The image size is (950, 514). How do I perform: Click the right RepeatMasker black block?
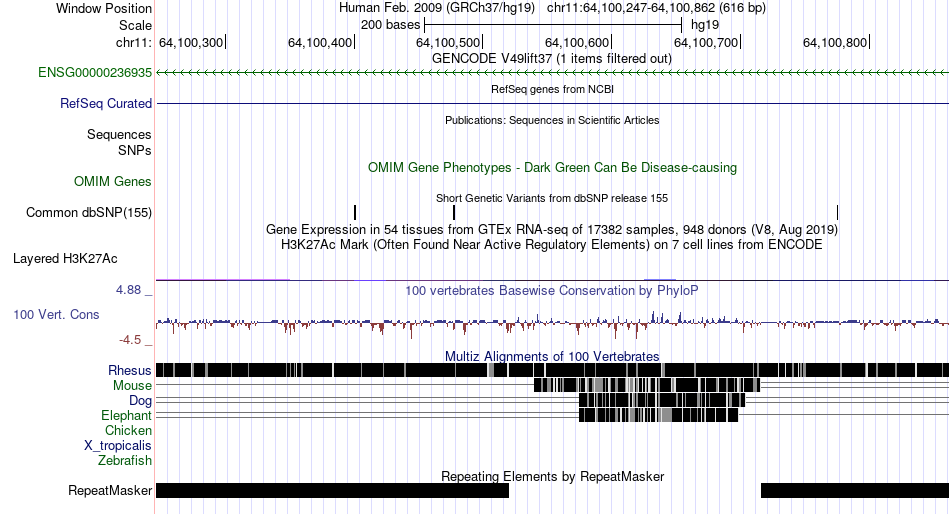coord(855,490)
